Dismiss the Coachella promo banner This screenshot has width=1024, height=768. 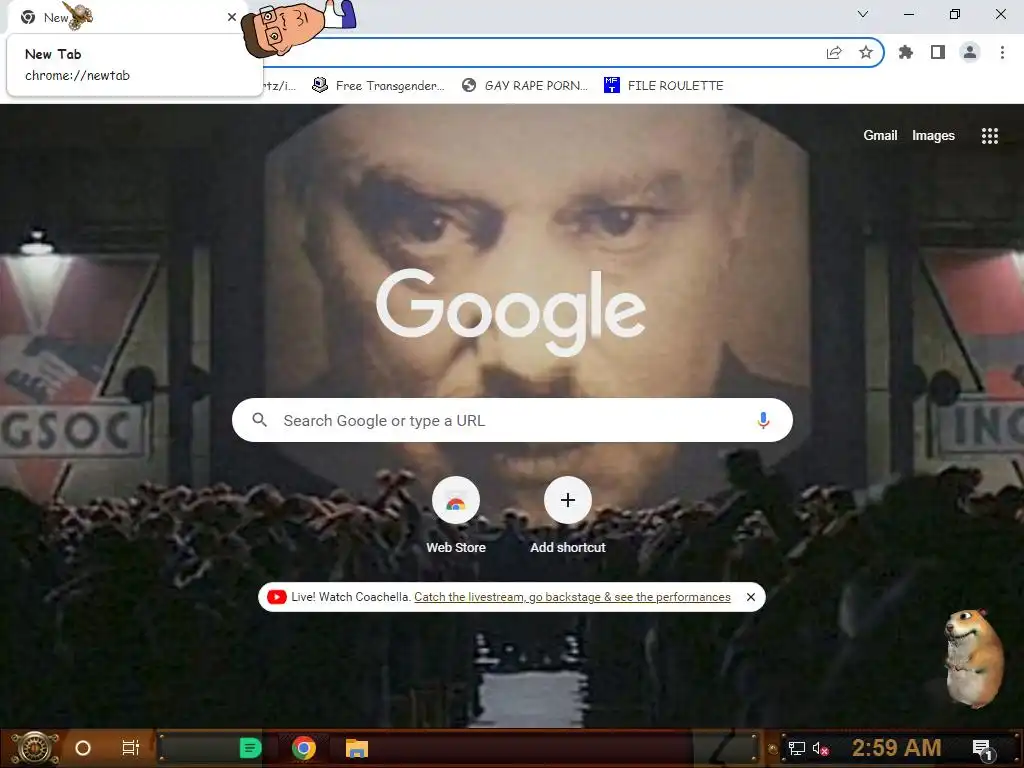[x=751, y=597]
